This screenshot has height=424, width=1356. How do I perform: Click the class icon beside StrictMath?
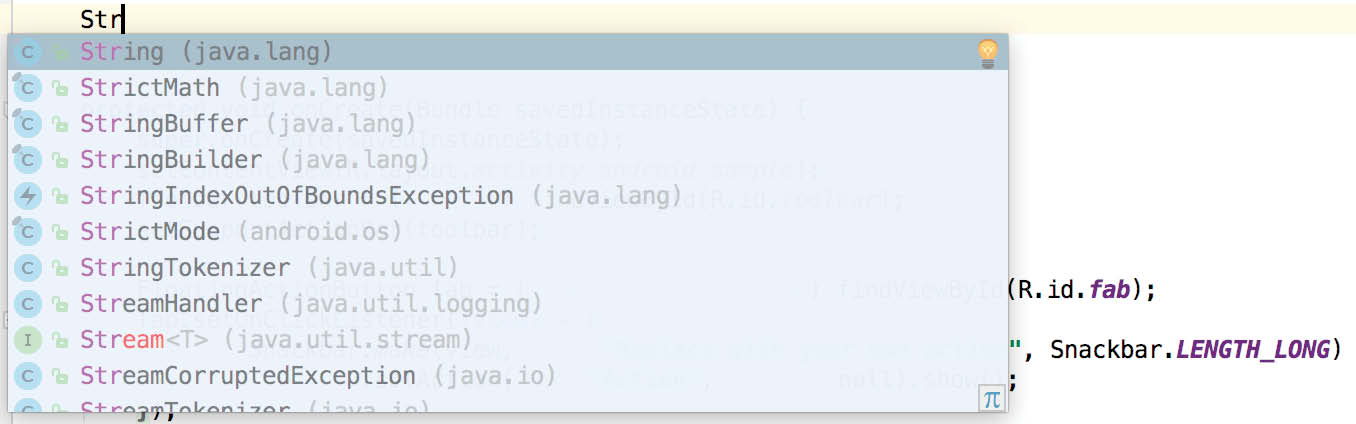click(28, 88)
